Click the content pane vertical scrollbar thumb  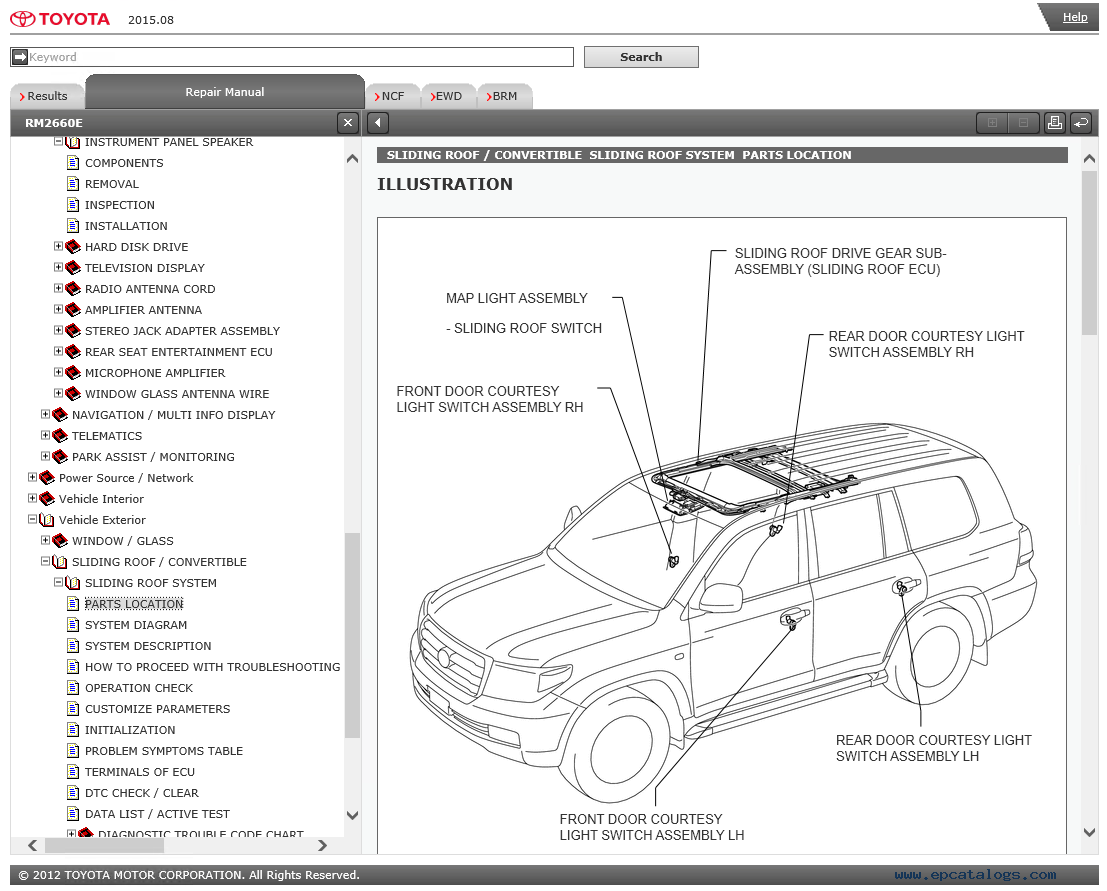(1089, 253)
